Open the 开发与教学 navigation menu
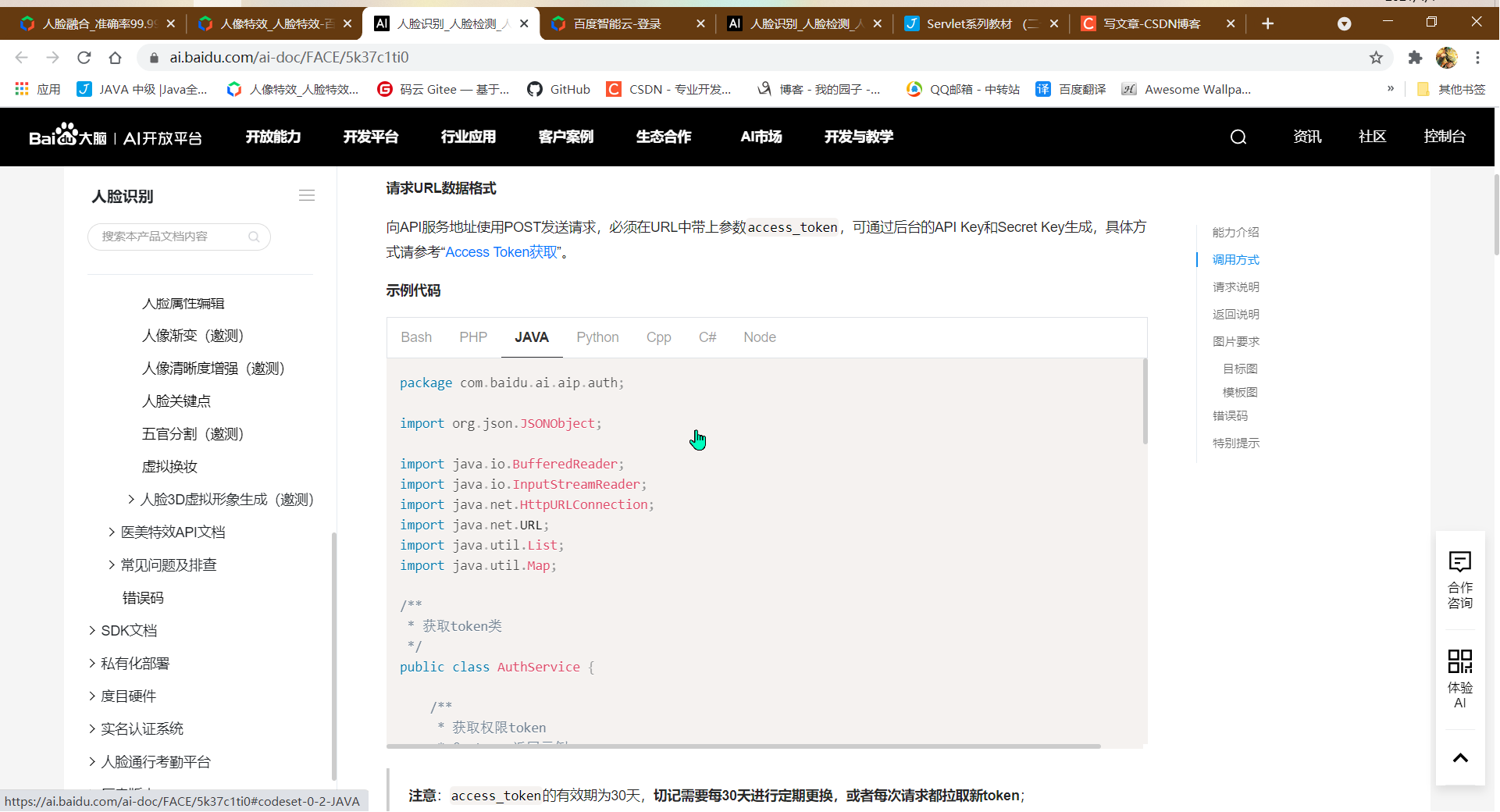 (859, 137)
